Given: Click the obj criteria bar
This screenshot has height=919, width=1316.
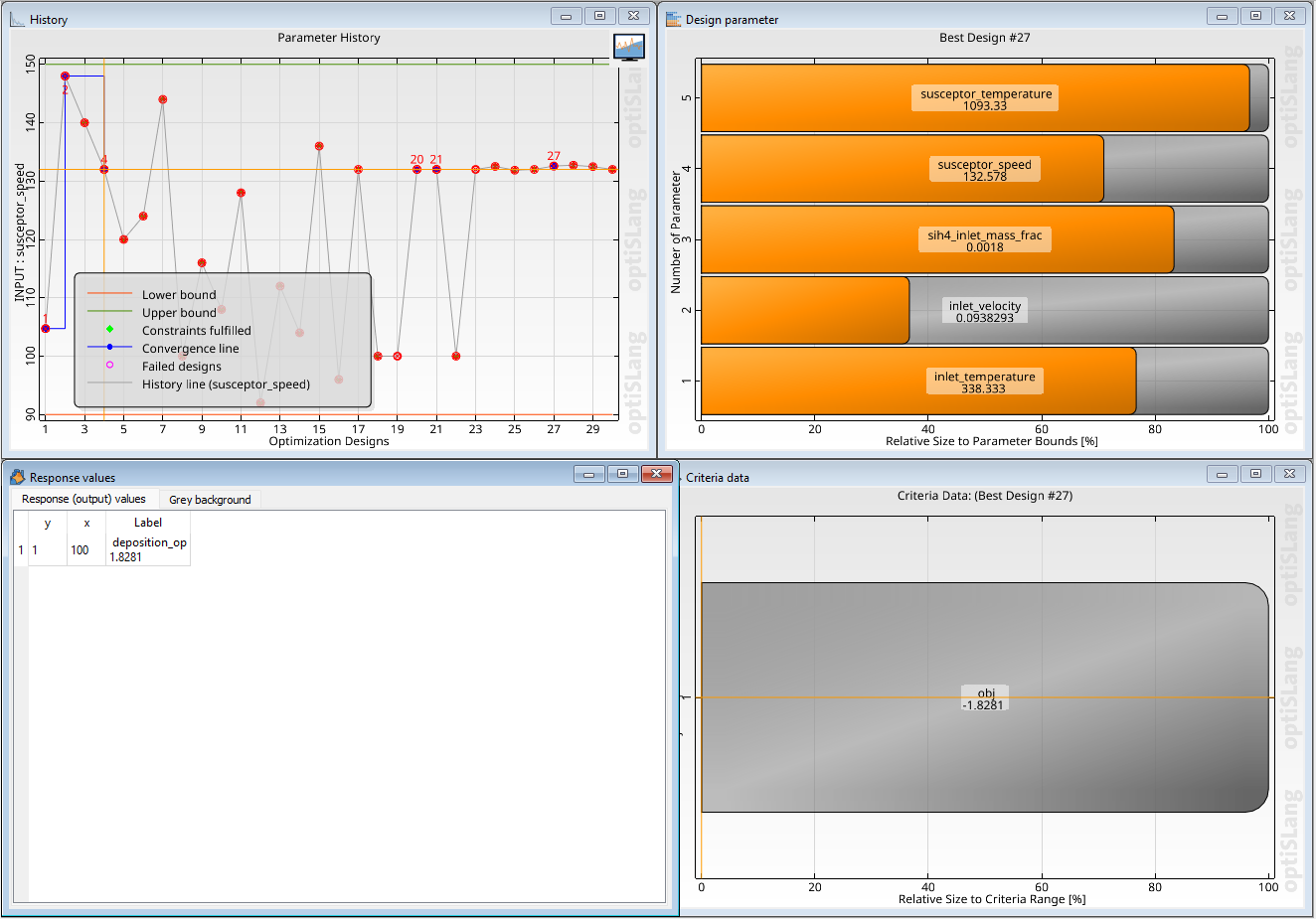Looking at the screenshot, I should tap(984, 697).
